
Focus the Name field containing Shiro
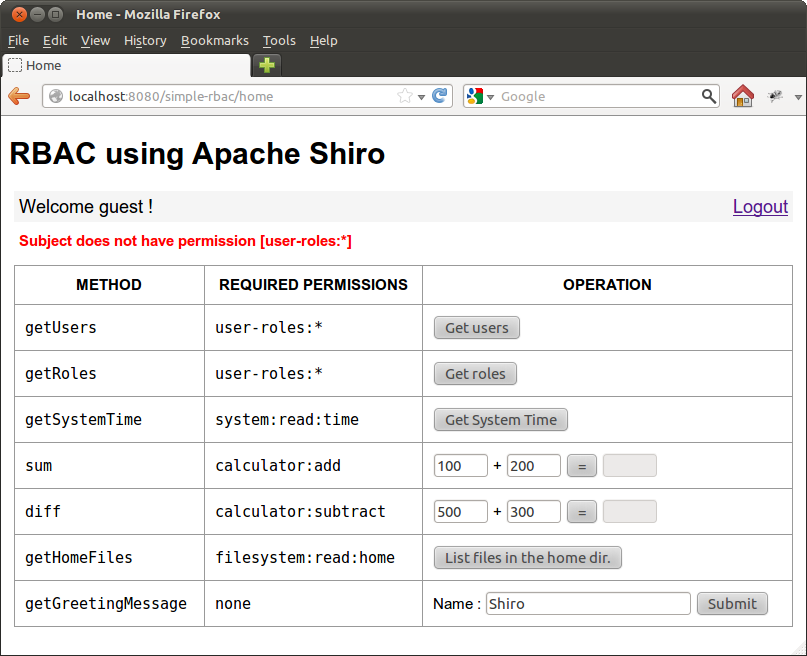[x=587, y=604]
